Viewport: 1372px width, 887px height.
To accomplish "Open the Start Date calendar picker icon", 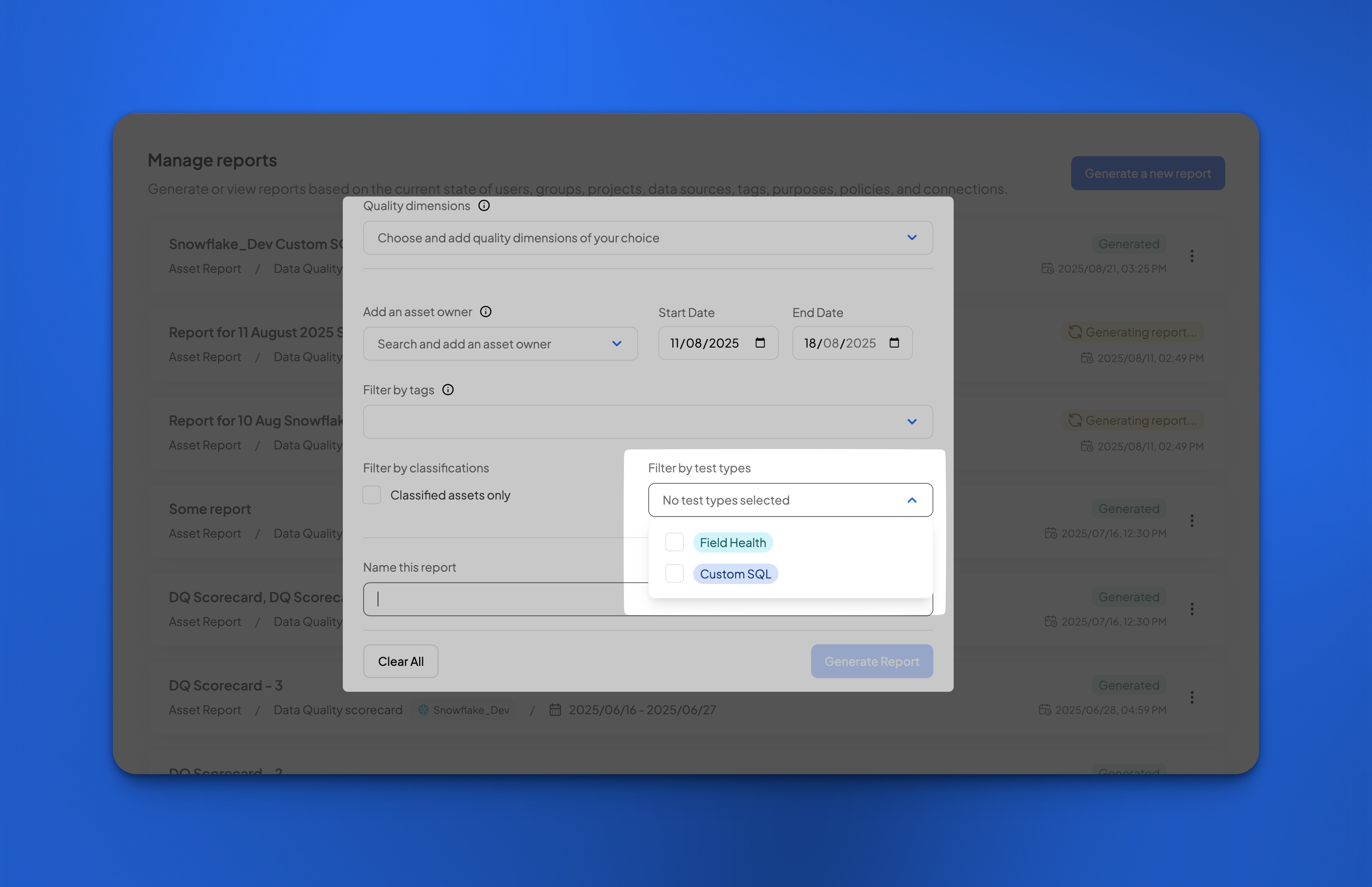I will point(760,343).
